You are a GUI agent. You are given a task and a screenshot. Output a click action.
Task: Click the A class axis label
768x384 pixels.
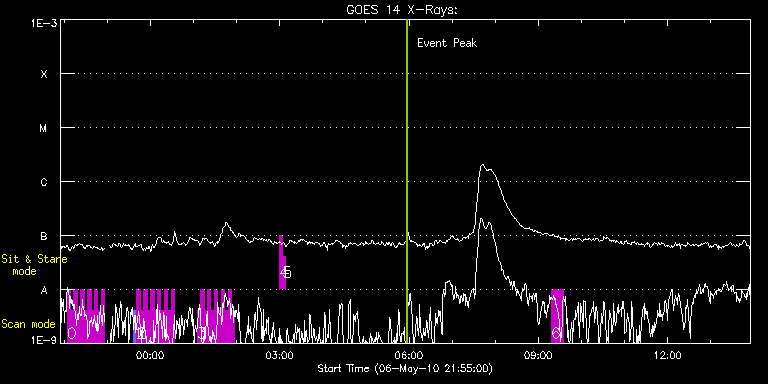(x=44, y=290)
